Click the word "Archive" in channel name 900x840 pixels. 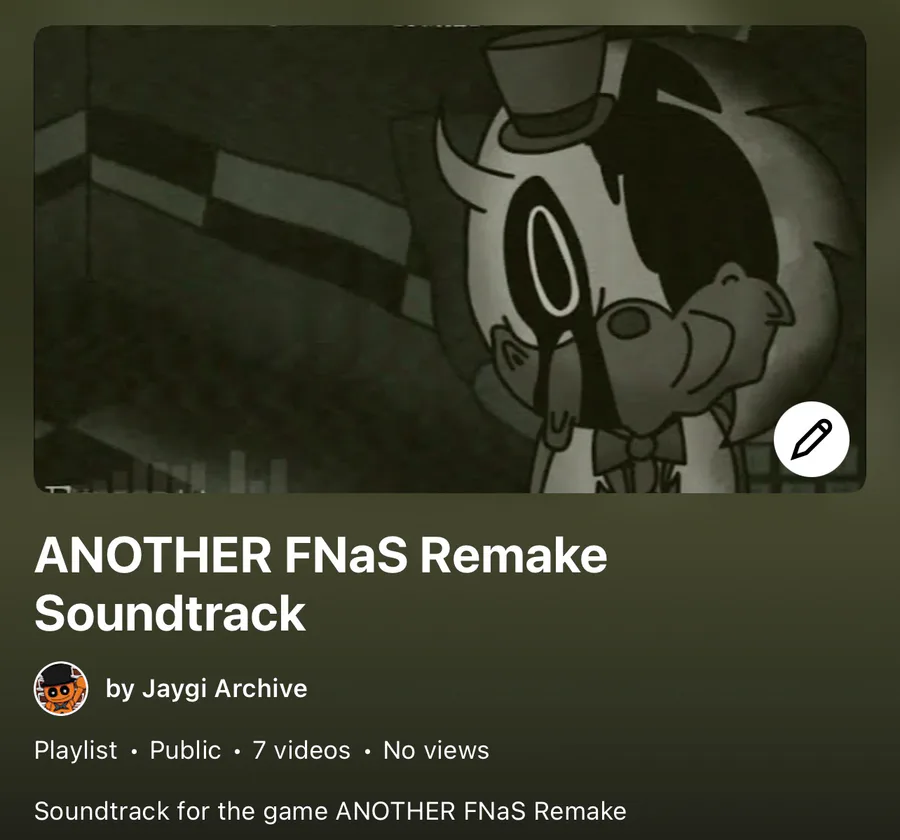pos(261,688)
